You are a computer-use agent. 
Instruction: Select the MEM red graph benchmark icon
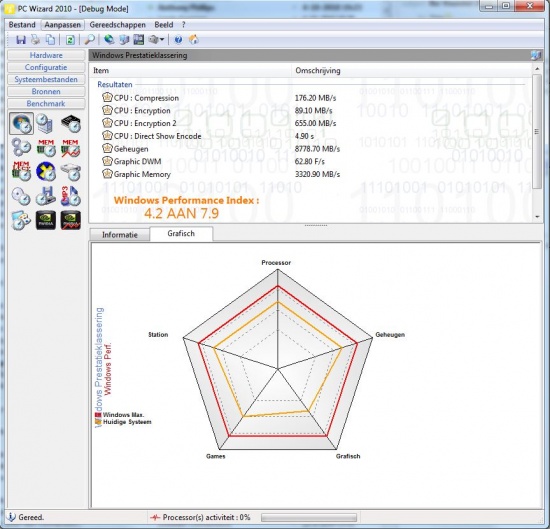70,147
